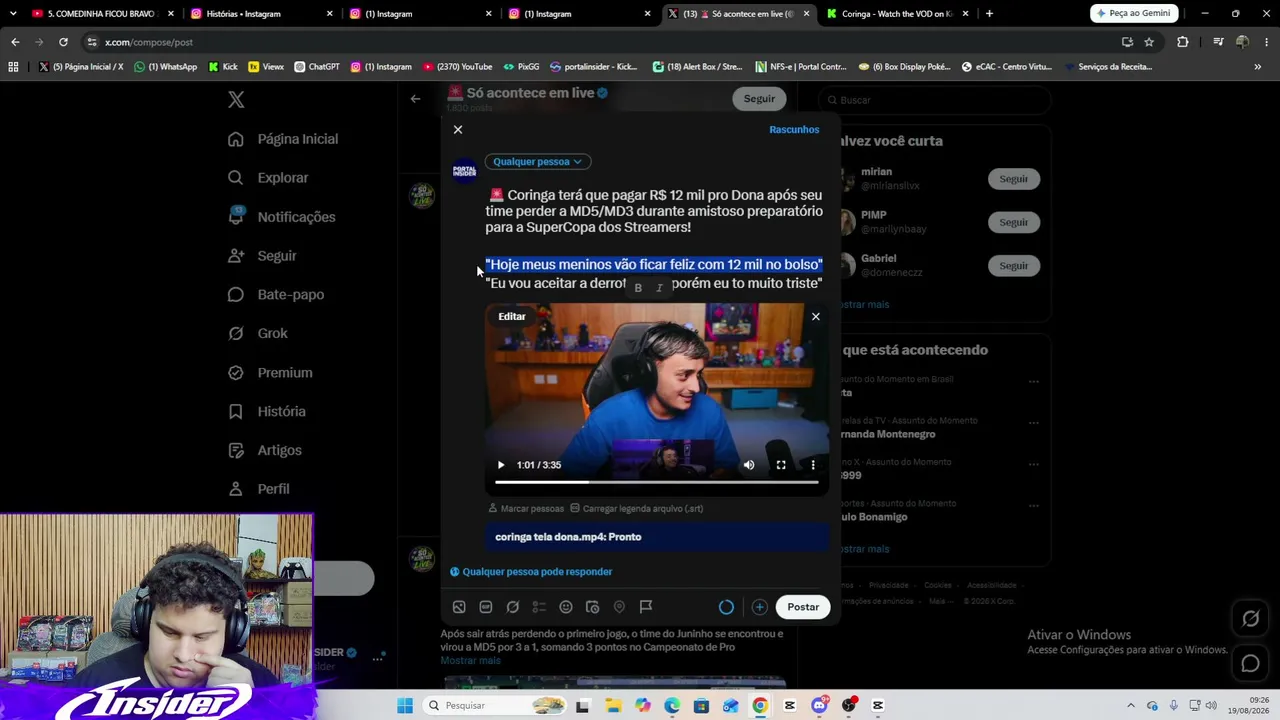Open Perfil in the sidebar
This screenshot has height=720, width=1280.
(259, 490)
